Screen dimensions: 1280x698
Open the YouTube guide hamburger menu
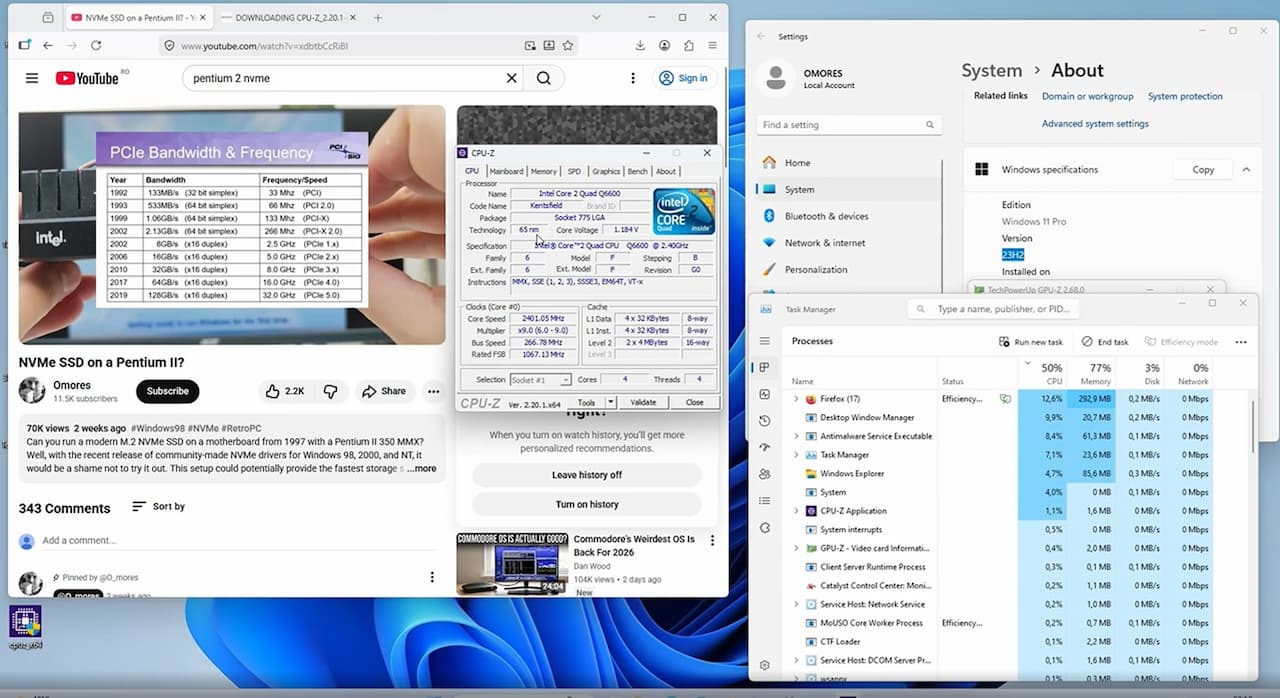coord(32,78)
